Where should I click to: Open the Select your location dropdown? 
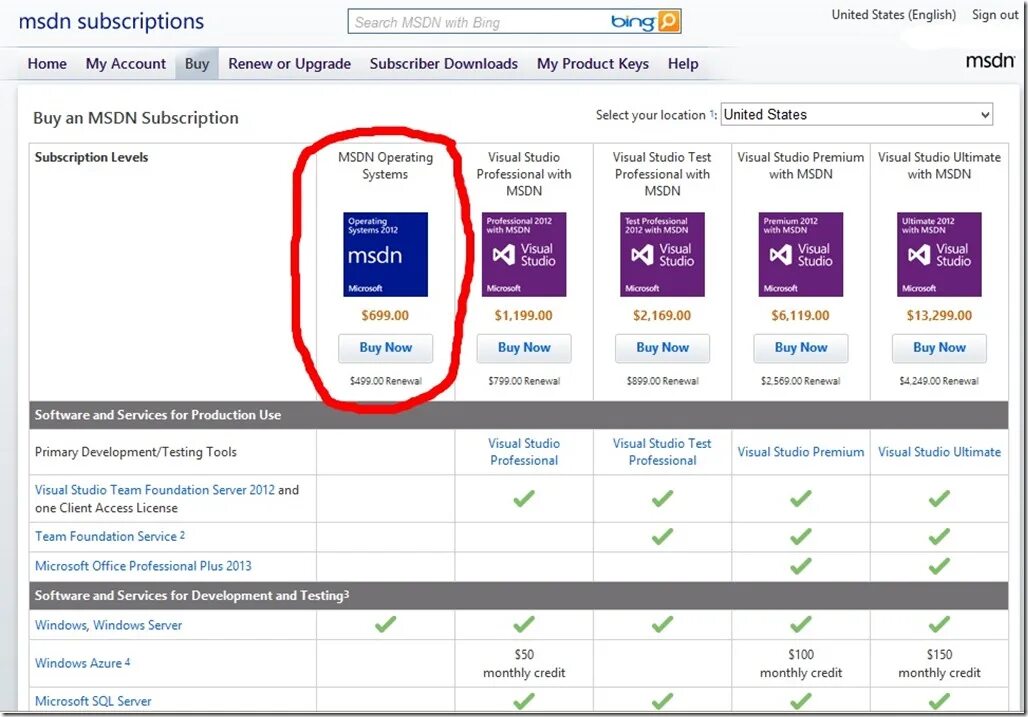[x=855, y=114]
